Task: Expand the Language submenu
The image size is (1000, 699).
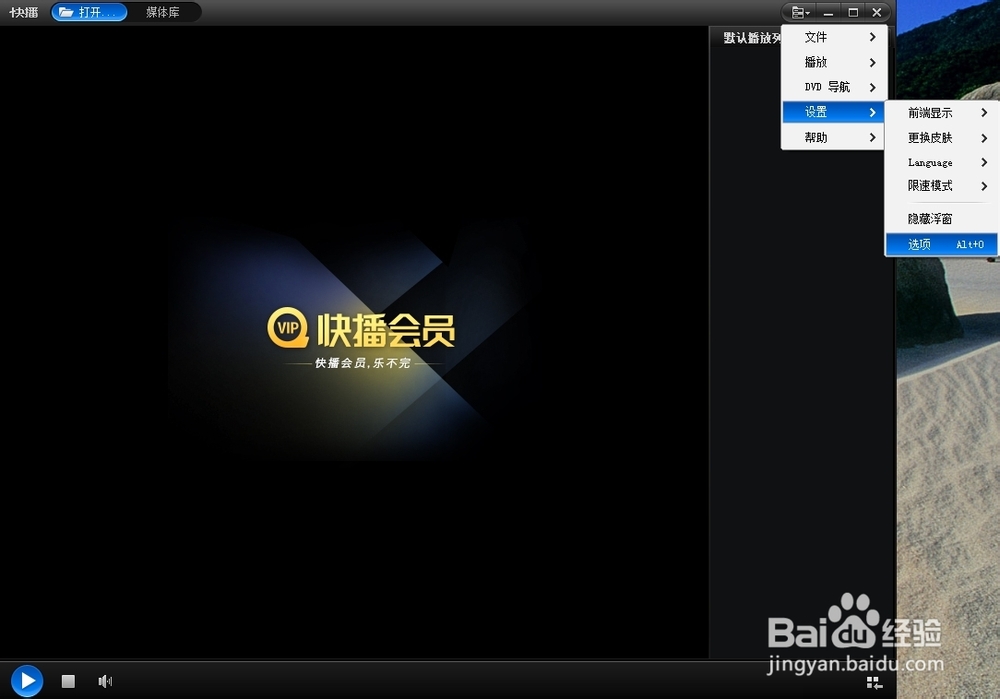Action: click(x=941, y=162)
